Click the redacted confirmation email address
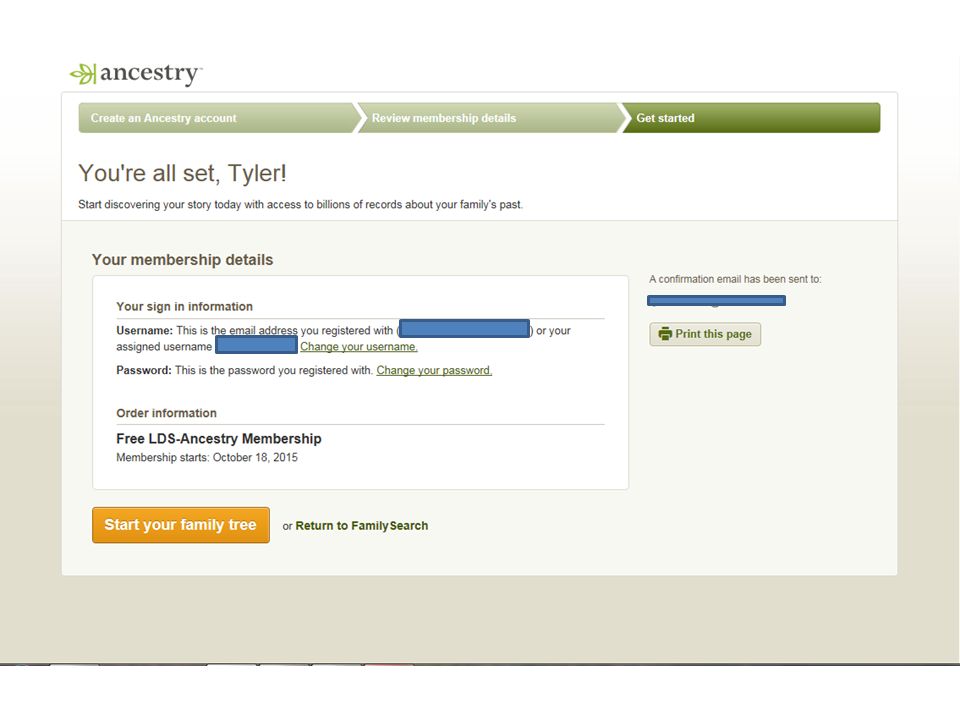The width and height of the screenshot is (960, 720). 716,300
